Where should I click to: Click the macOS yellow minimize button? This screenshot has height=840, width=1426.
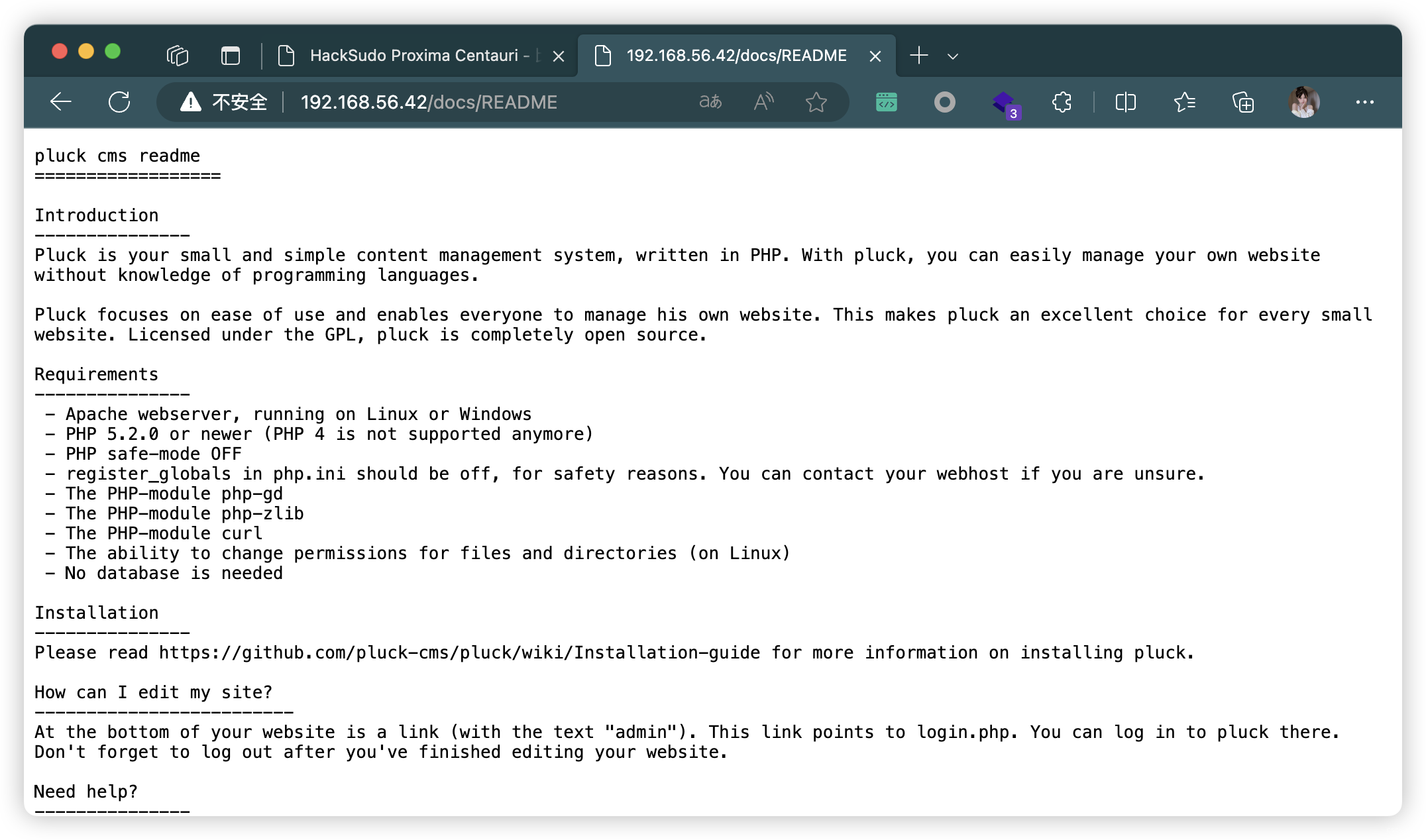86,51
